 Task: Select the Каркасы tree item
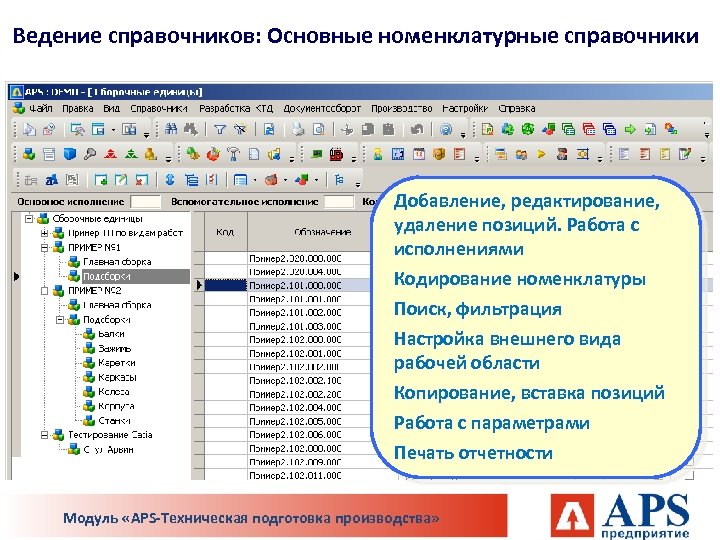click(117, 377)
